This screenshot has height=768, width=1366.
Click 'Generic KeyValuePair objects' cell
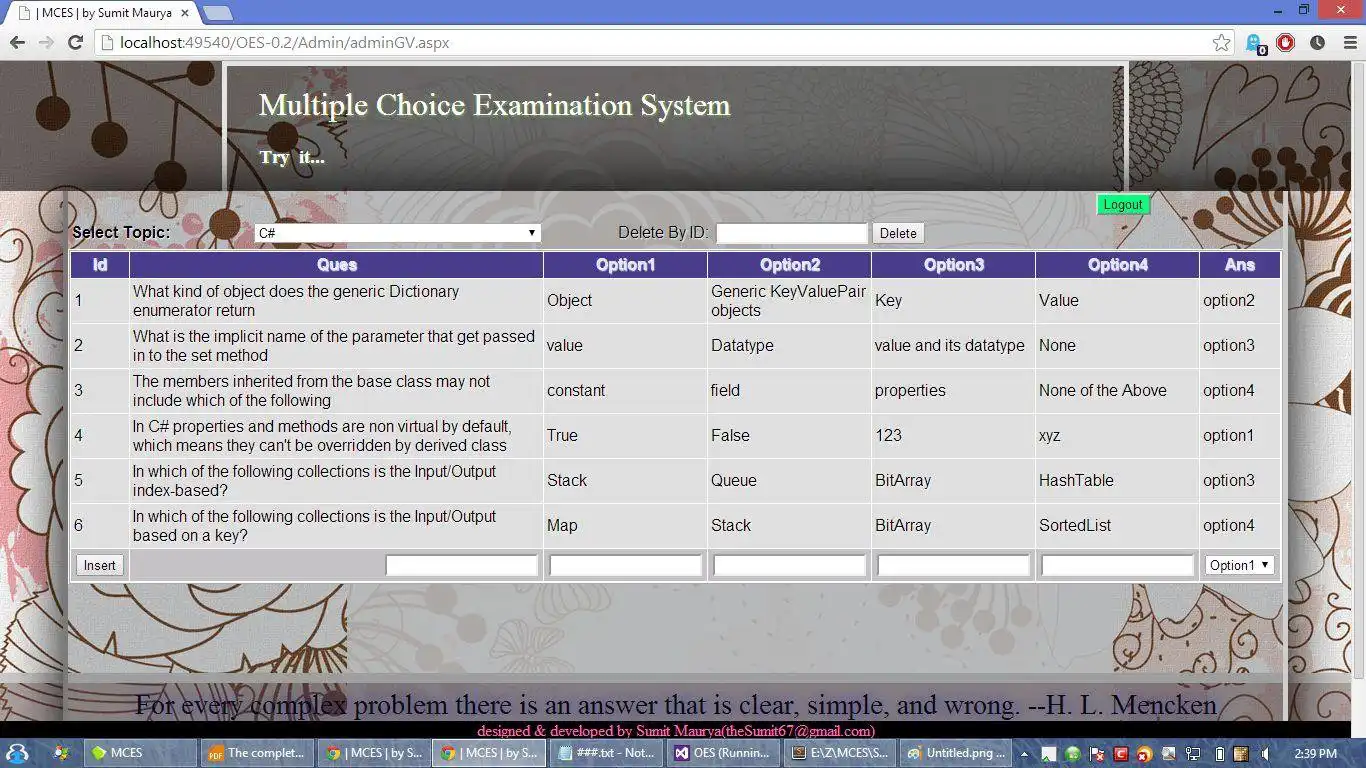[x=788, y=301]
